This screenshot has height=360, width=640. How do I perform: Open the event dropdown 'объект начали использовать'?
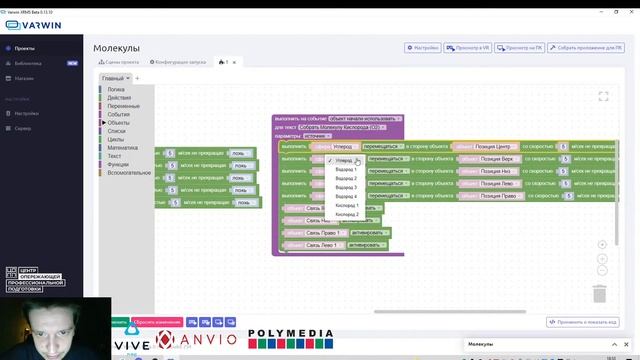(x=365, y=119)
